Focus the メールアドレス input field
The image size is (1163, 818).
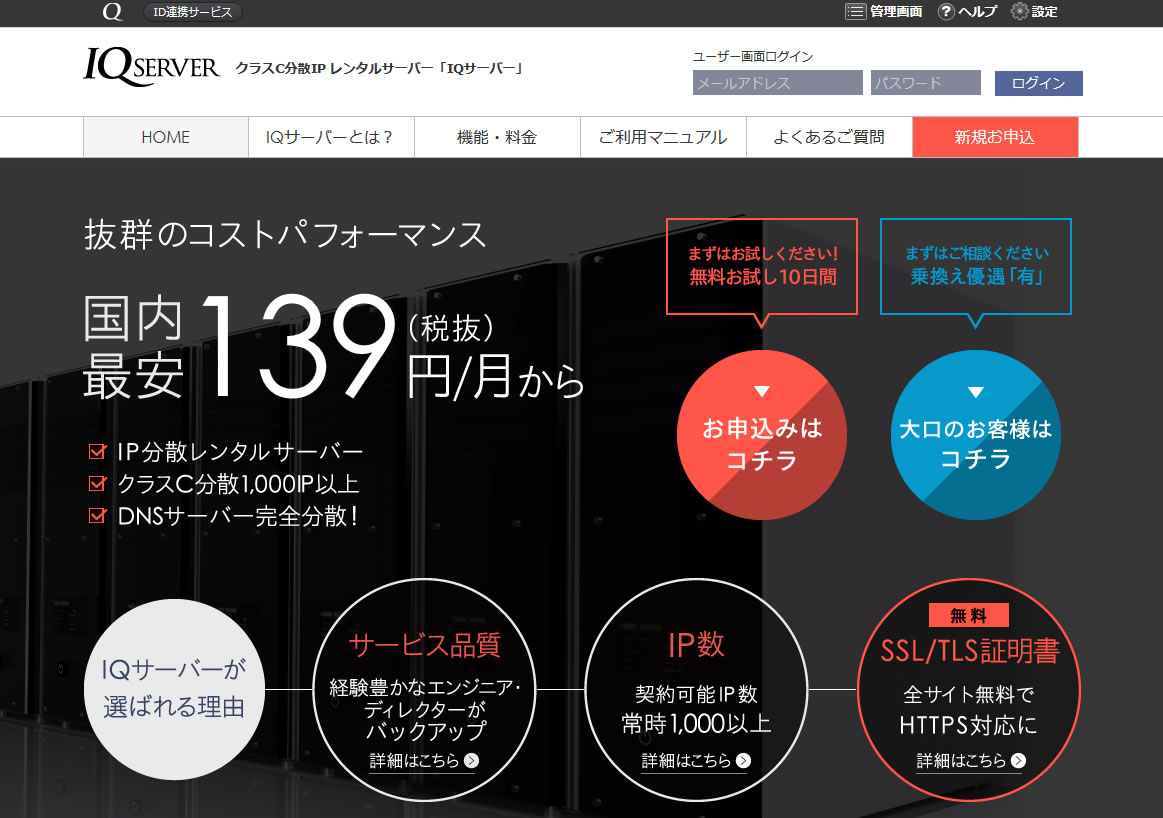[777, 83]
